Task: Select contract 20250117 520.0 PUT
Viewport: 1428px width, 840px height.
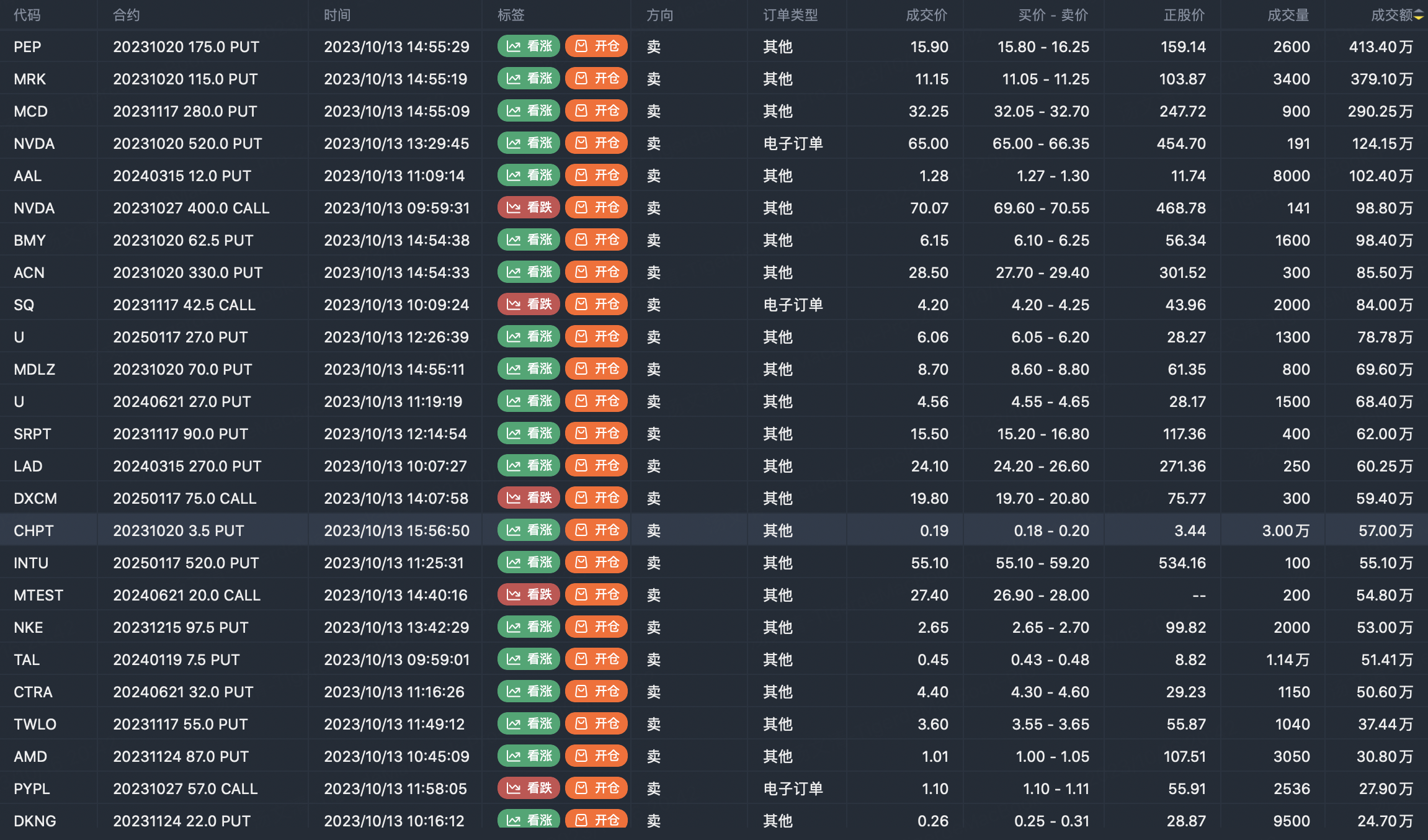Action: click(186, 563)
